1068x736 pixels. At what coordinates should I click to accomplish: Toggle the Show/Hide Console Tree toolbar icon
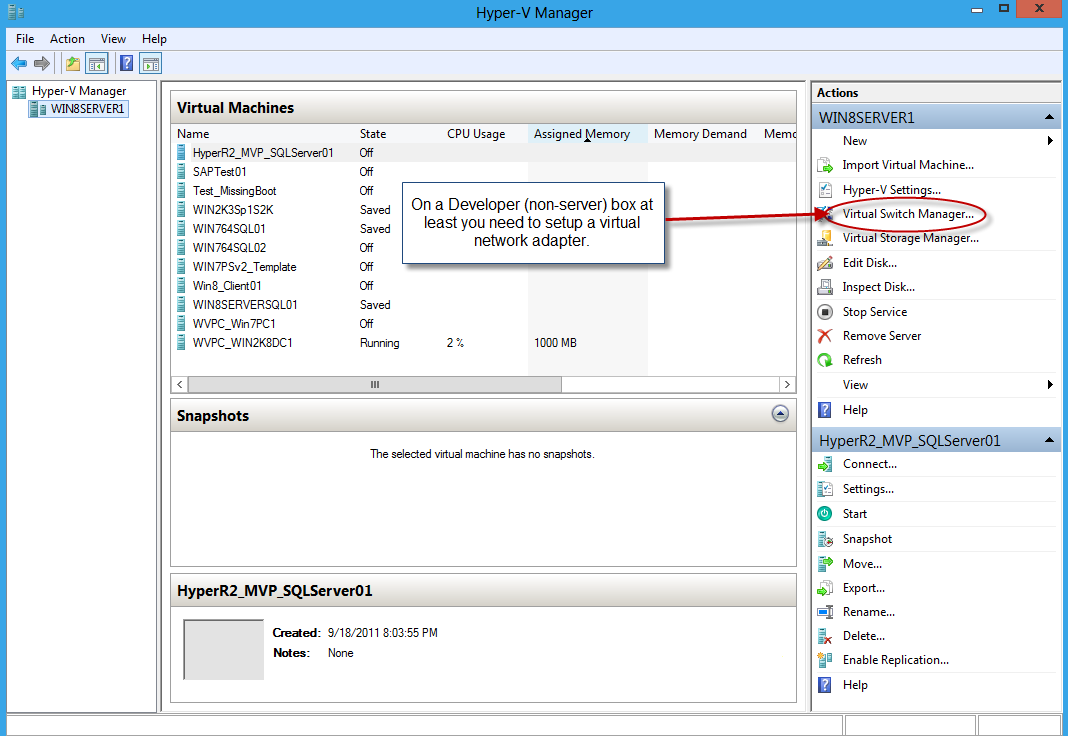coord(97,64)
